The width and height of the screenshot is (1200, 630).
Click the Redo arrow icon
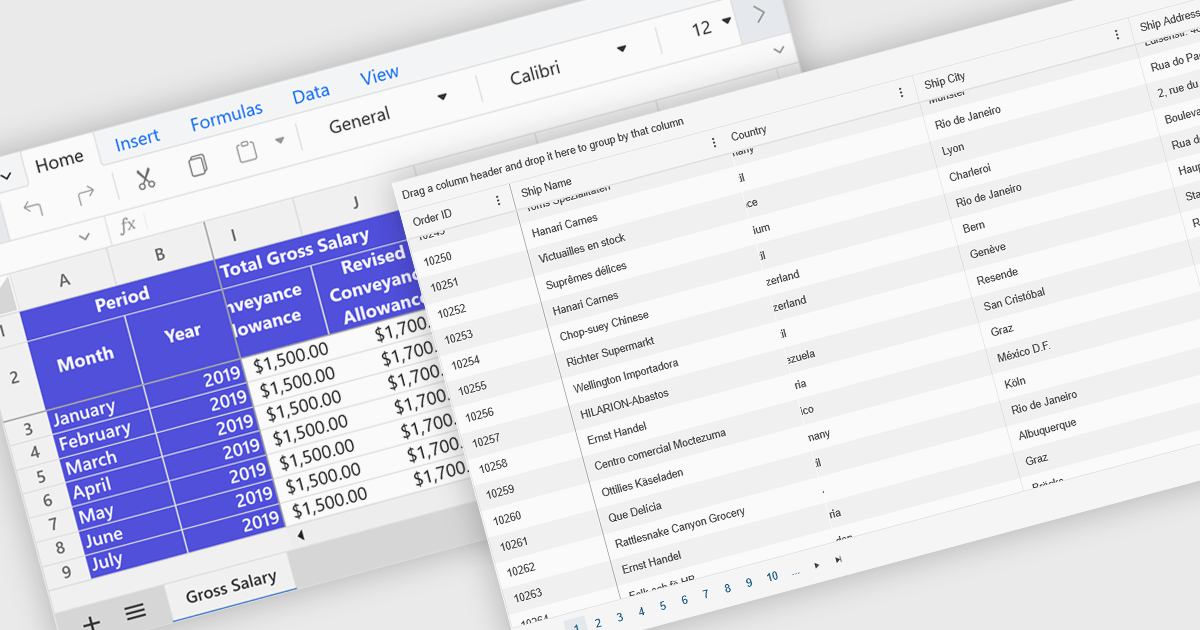point(86,194)
